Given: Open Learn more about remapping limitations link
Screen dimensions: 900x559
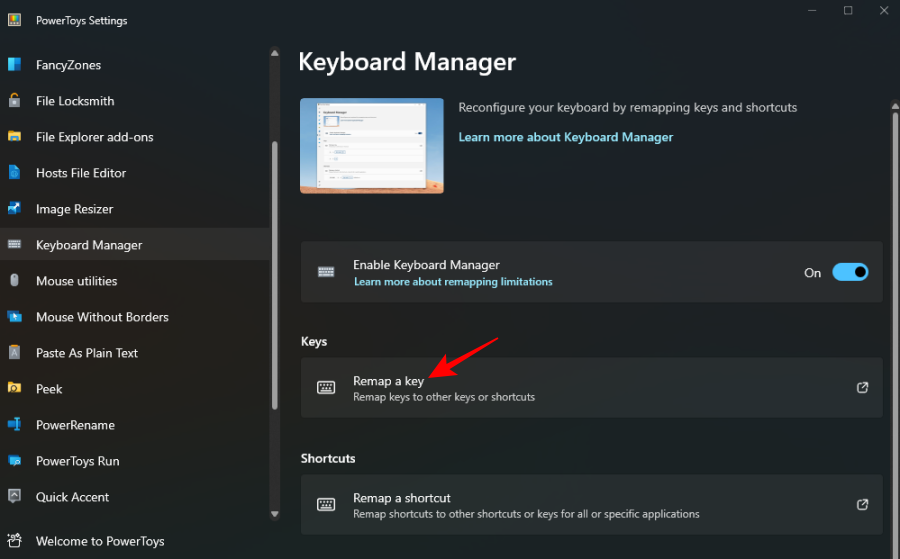Looking at the screenshot, I should pyautogui.click(x=453, y=282).
